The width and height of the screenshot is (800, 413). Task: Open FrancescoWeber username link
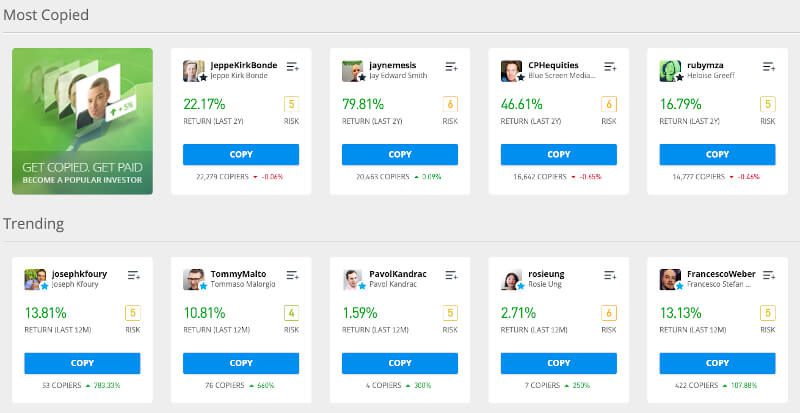[721, 274]
